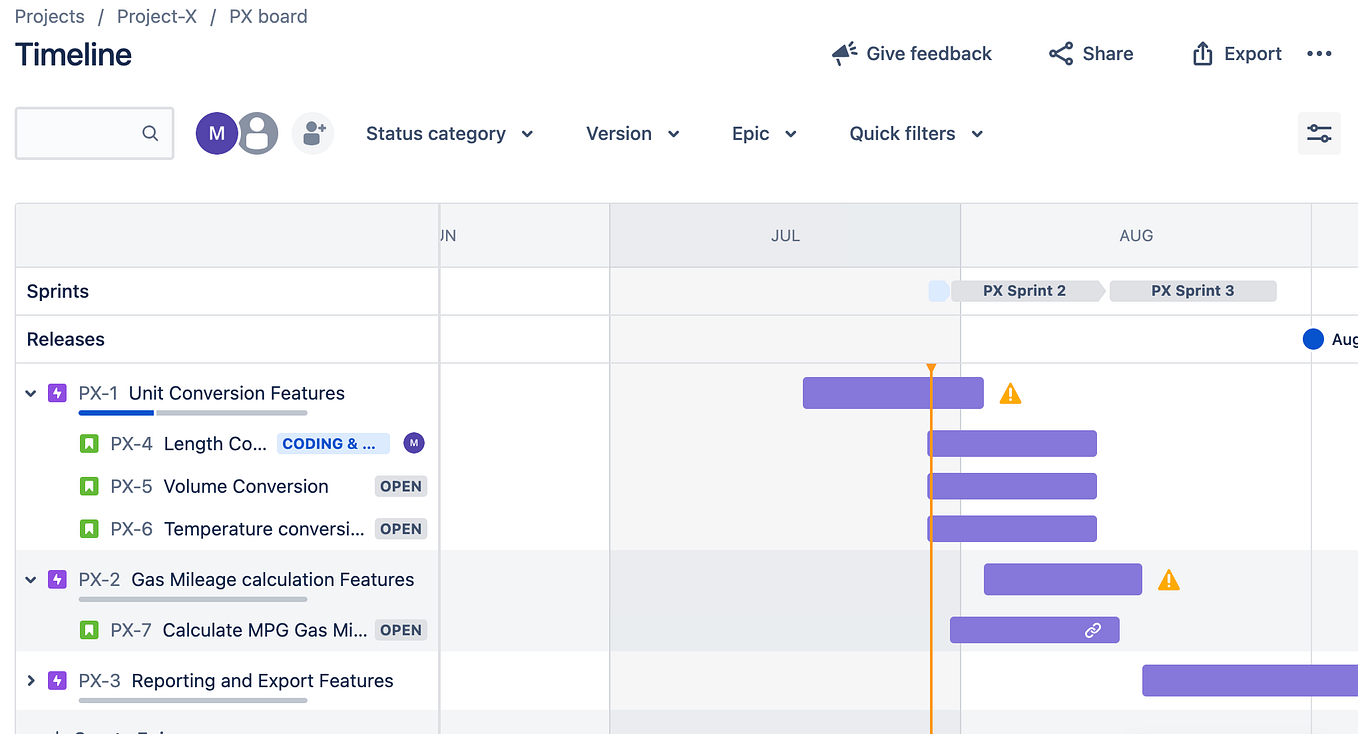
Task: Open the three-dots more actions menu
Action: [1319, 54]
